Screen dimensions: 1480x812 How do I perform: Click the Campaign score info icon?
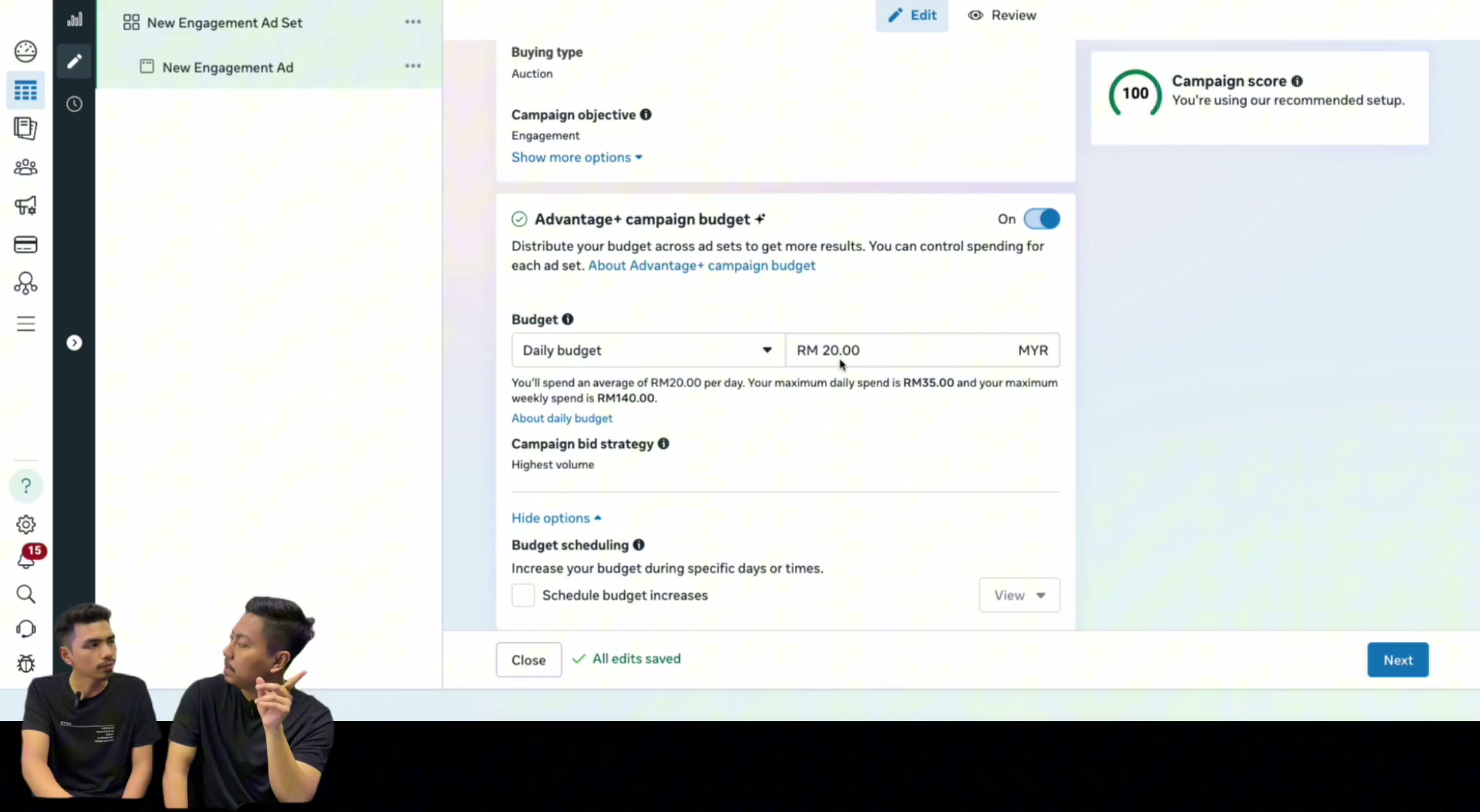pyautogui.click(x=1297, y=81)
